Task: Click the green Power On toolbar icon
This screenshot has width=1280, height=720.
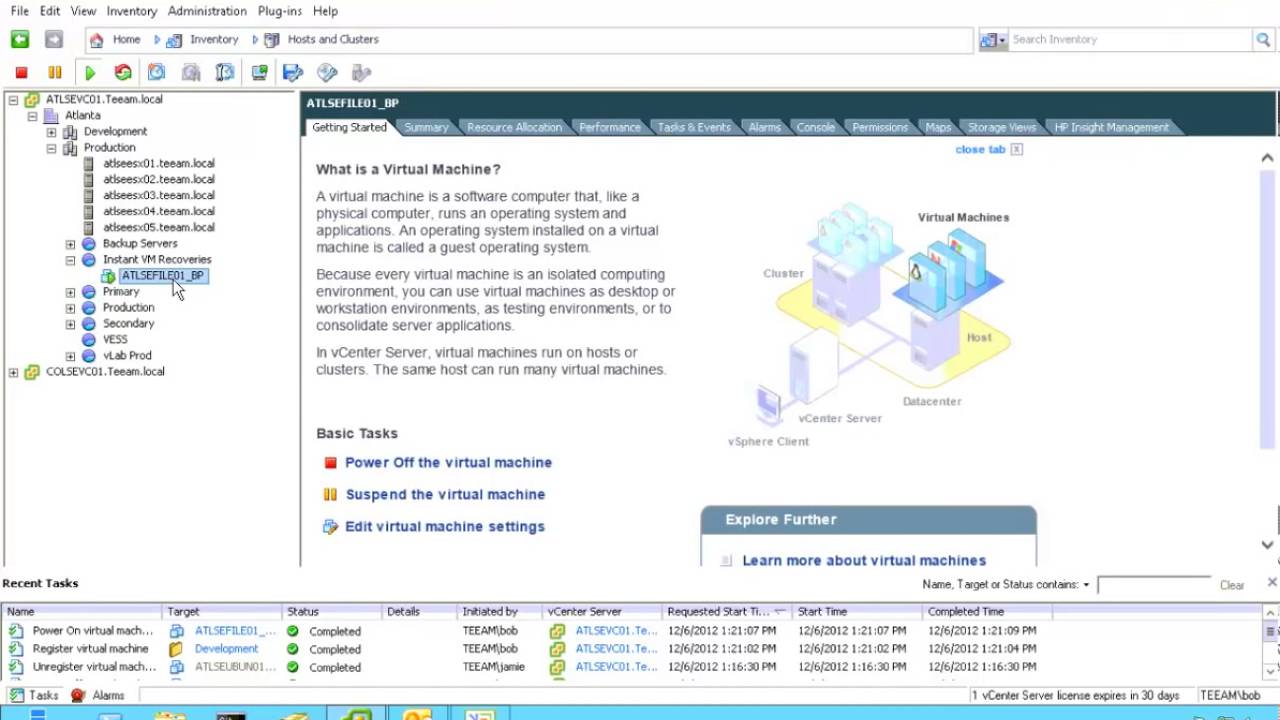Action: (x=90, y=73)
